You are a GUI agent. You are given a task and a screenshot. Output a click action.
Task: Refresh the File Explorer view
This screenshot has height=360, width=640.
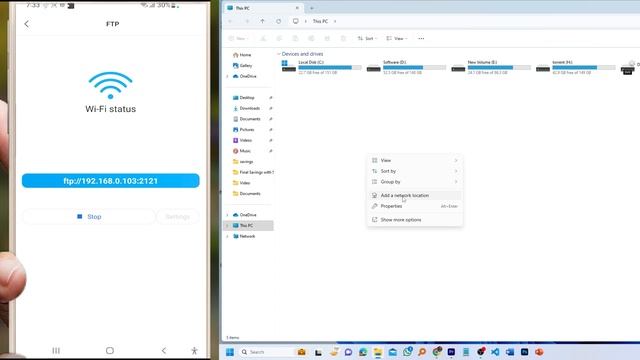[278, 21]
